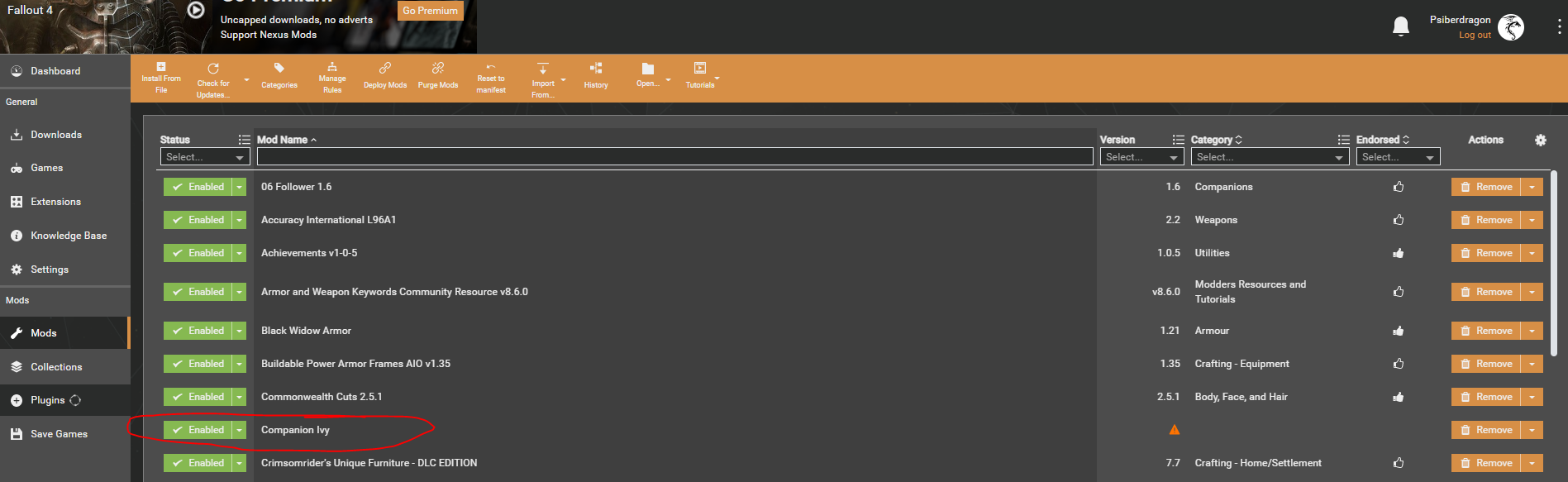
Task: Open History toolbar icon
Action: (x=596, y=68)
